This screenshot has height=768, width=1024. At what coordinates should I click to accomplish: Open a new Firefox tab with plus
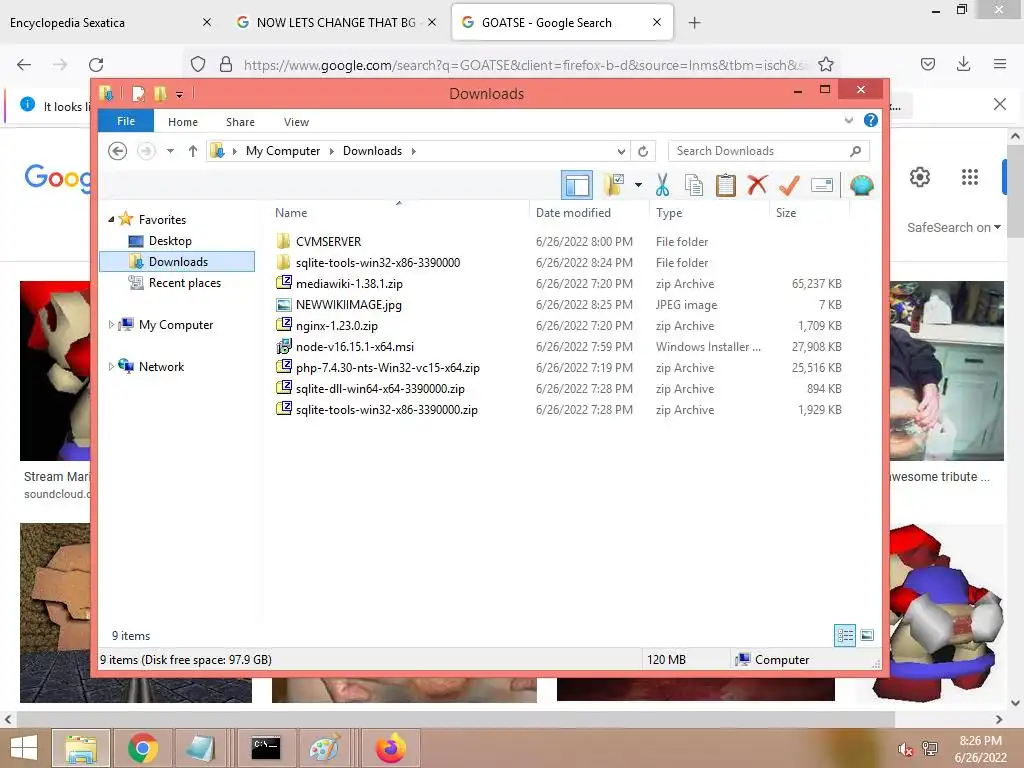coord(694,23)
